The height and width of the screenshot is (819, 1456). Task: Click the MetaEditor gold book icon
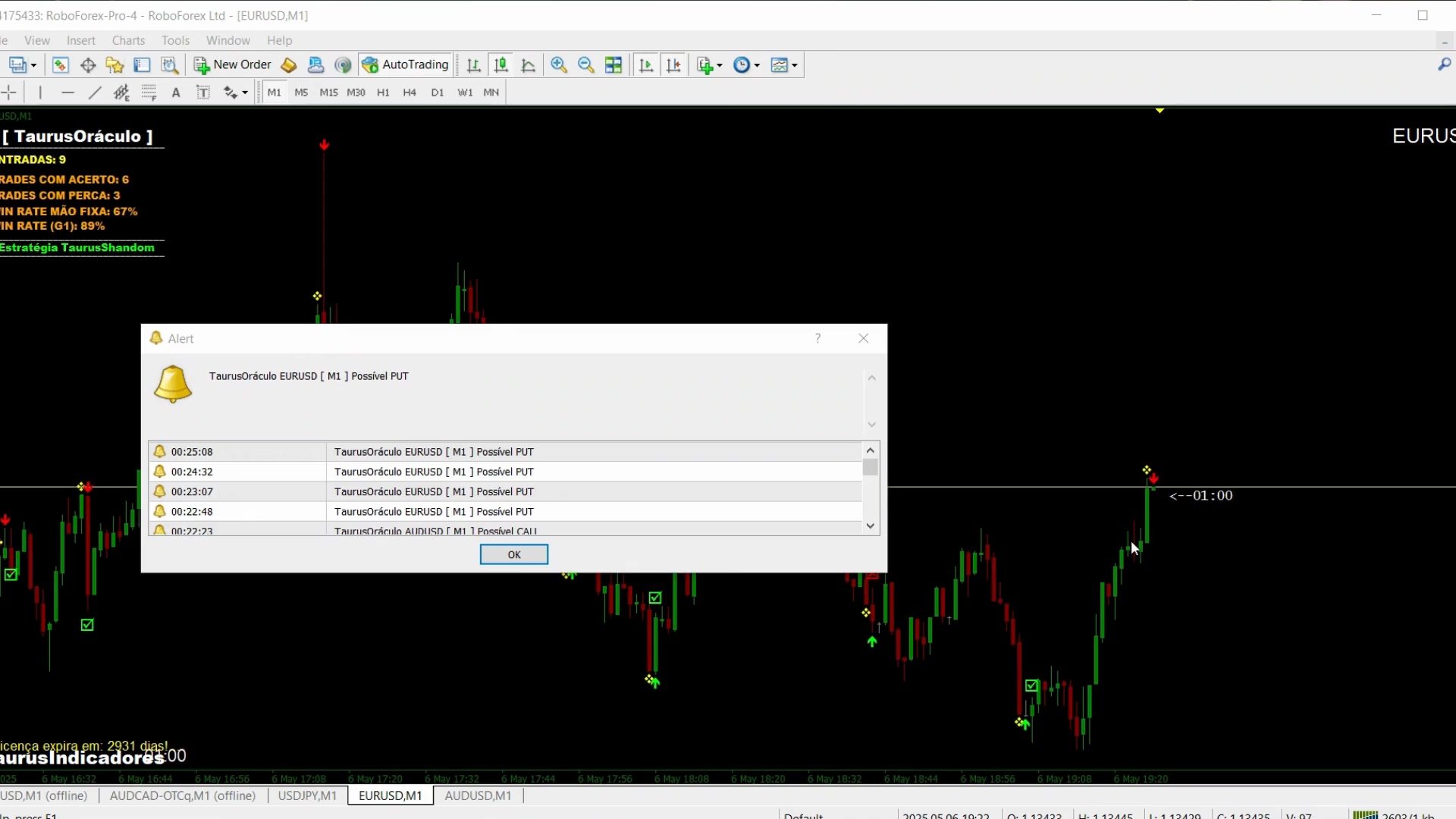point(289,65)
